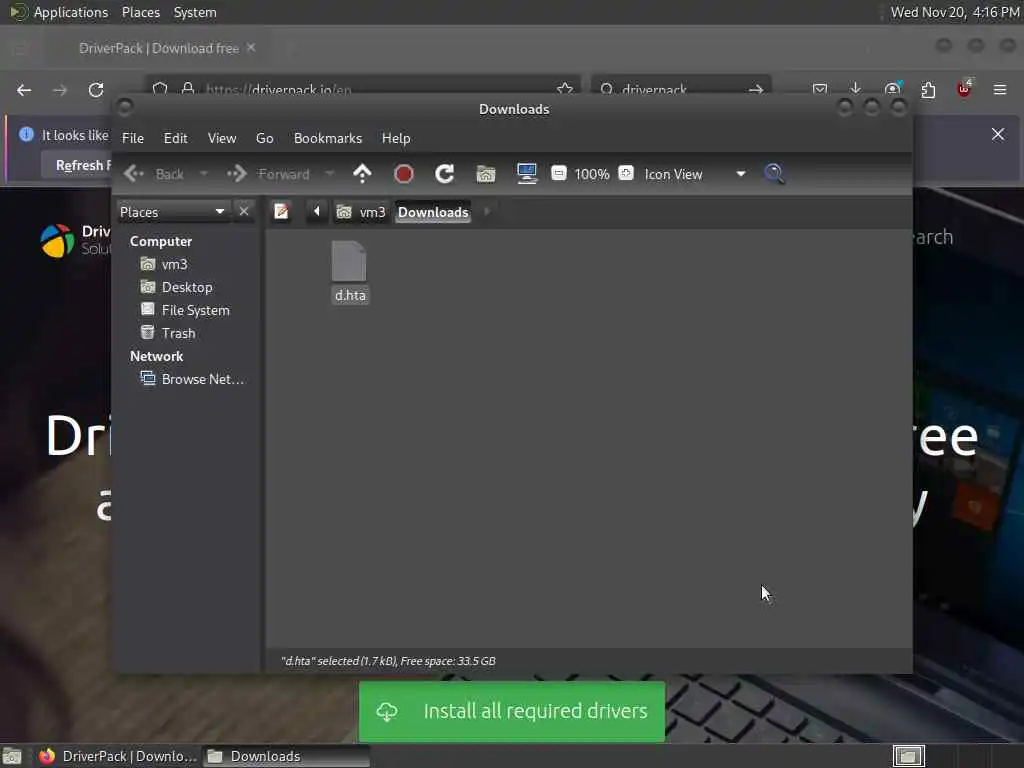The image size is (1024, 768).
Task: Open the Home folder toolbar icon
Action: click(486, 174)
